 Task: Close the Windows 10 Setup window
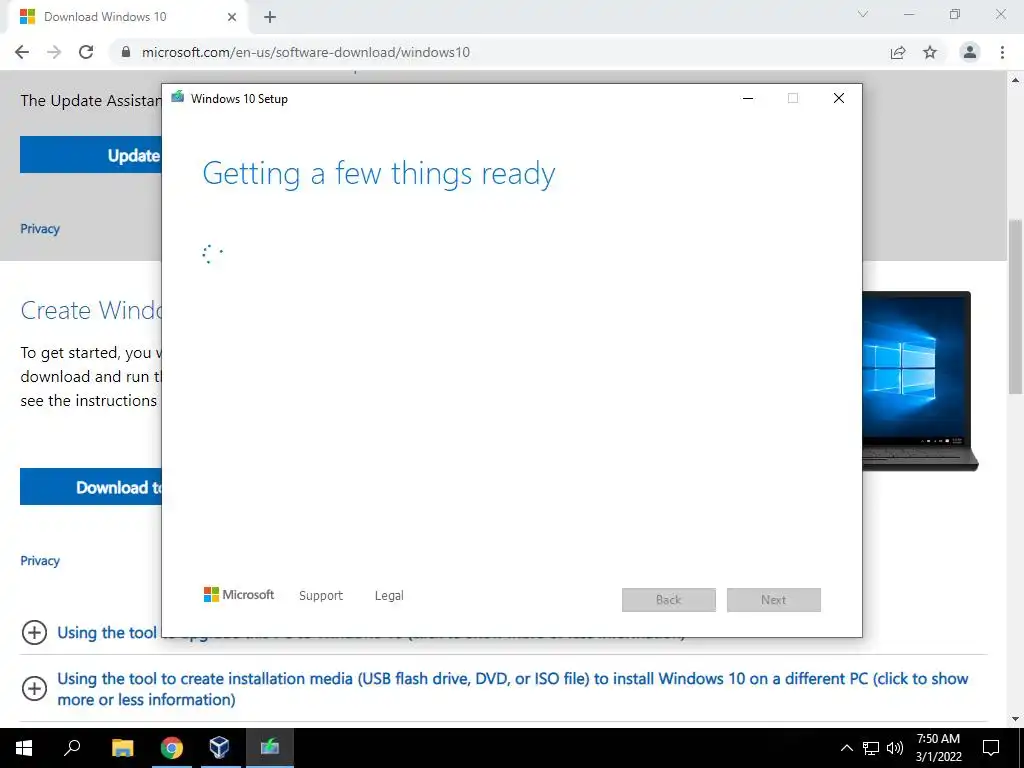839,98
